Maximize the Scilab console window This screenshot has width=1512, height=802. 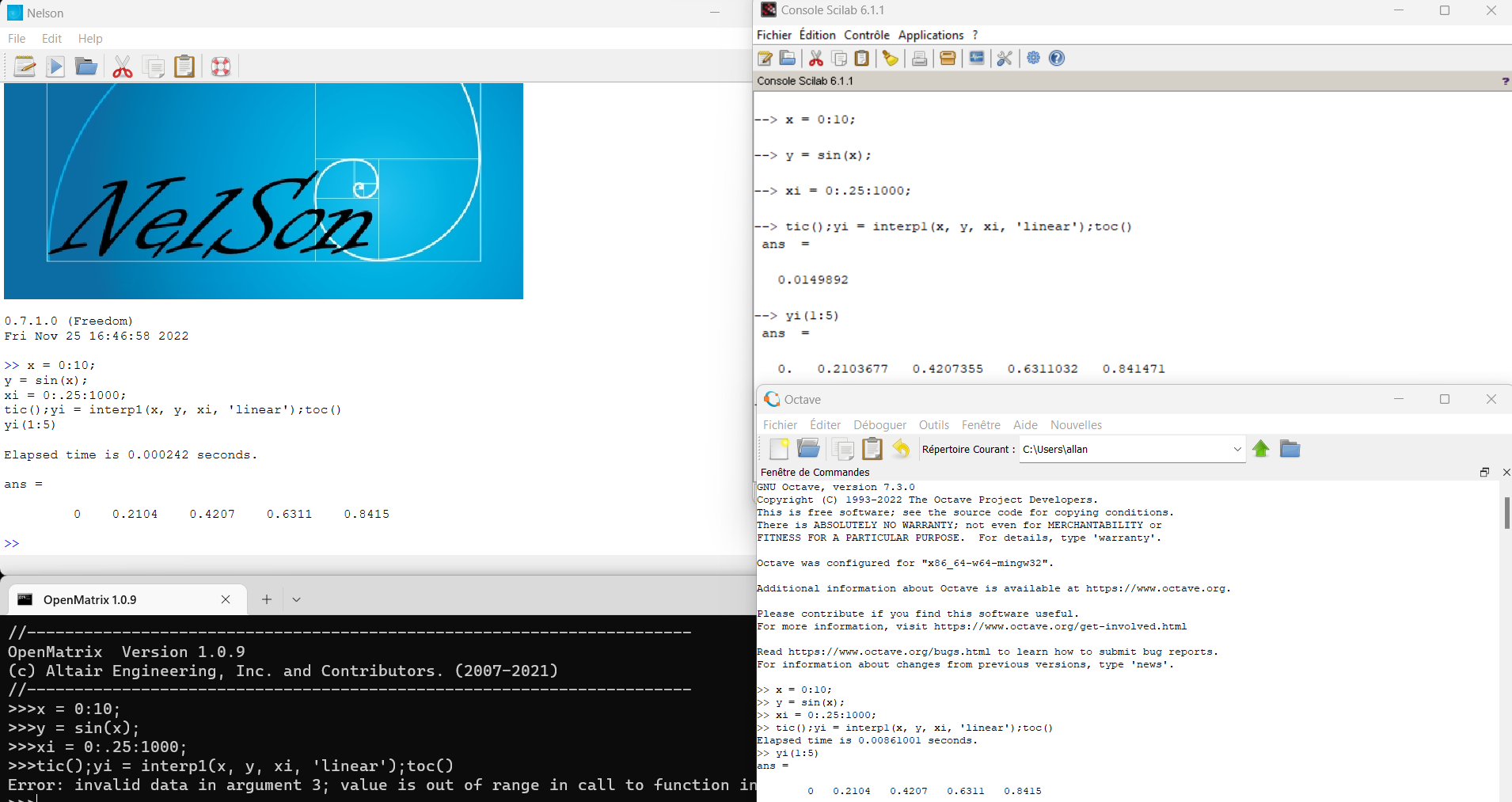pos(1444,10)
